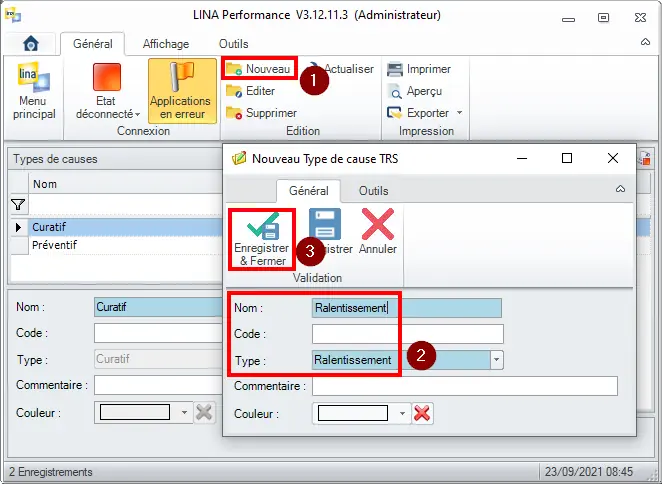The image size is (662, 484).
Task: Open dialog Couleur dropdown arrow
Action: coord(402,413)
